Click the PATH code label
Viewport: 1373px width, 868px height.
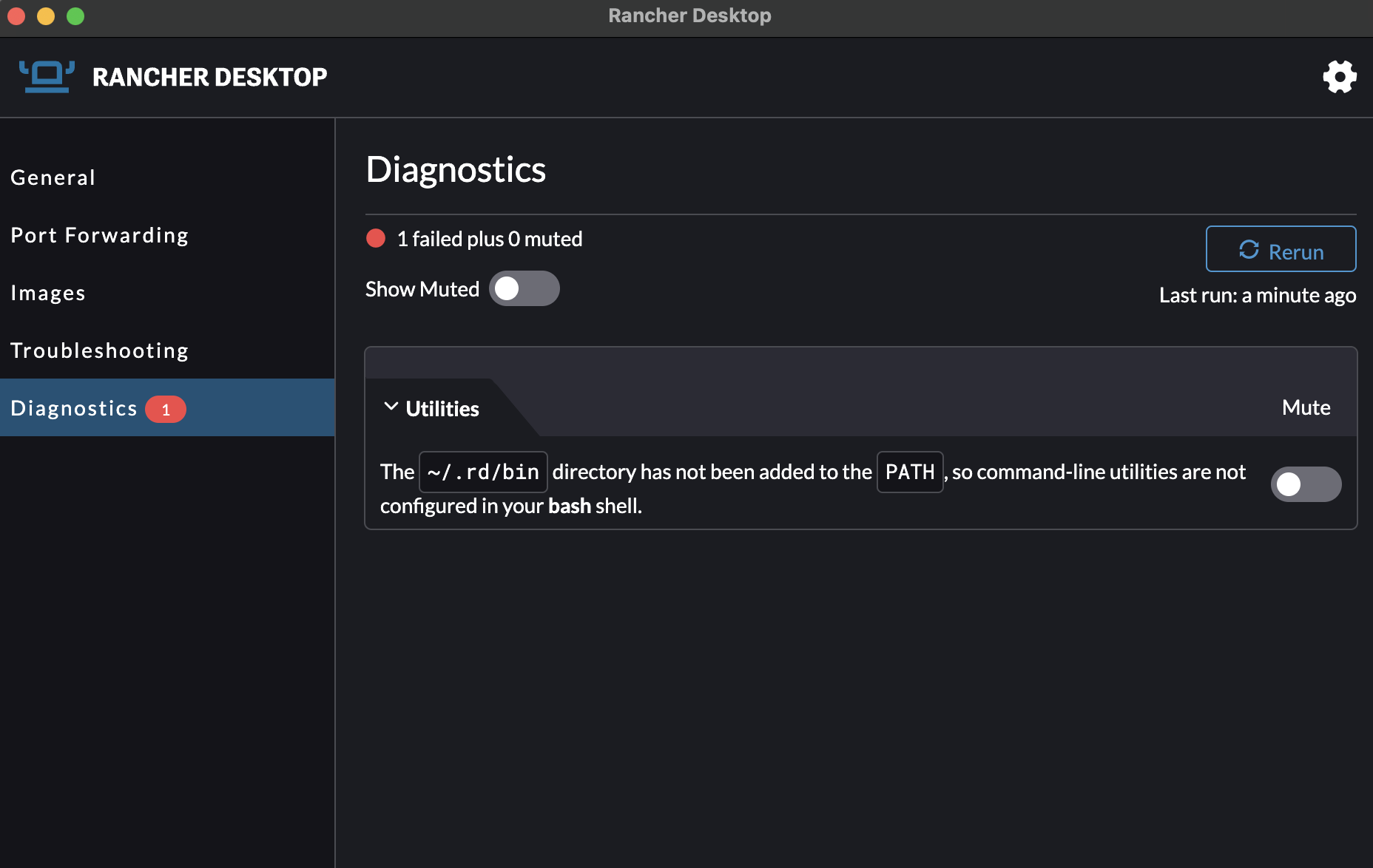tap(909, 472)
